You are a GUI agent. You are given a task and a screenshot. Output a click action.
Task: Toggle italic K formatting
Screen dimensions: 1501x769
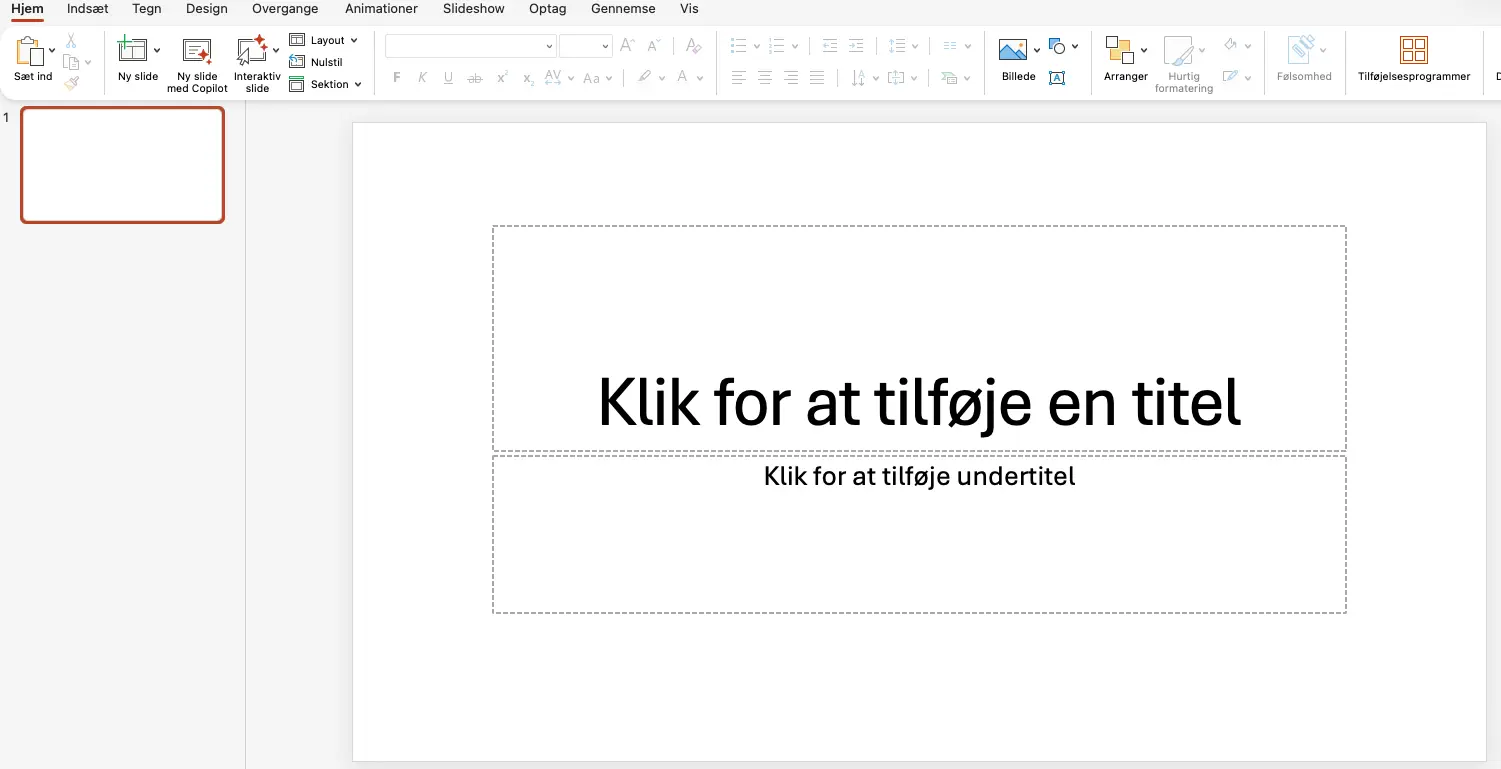(x=422, y=78)
